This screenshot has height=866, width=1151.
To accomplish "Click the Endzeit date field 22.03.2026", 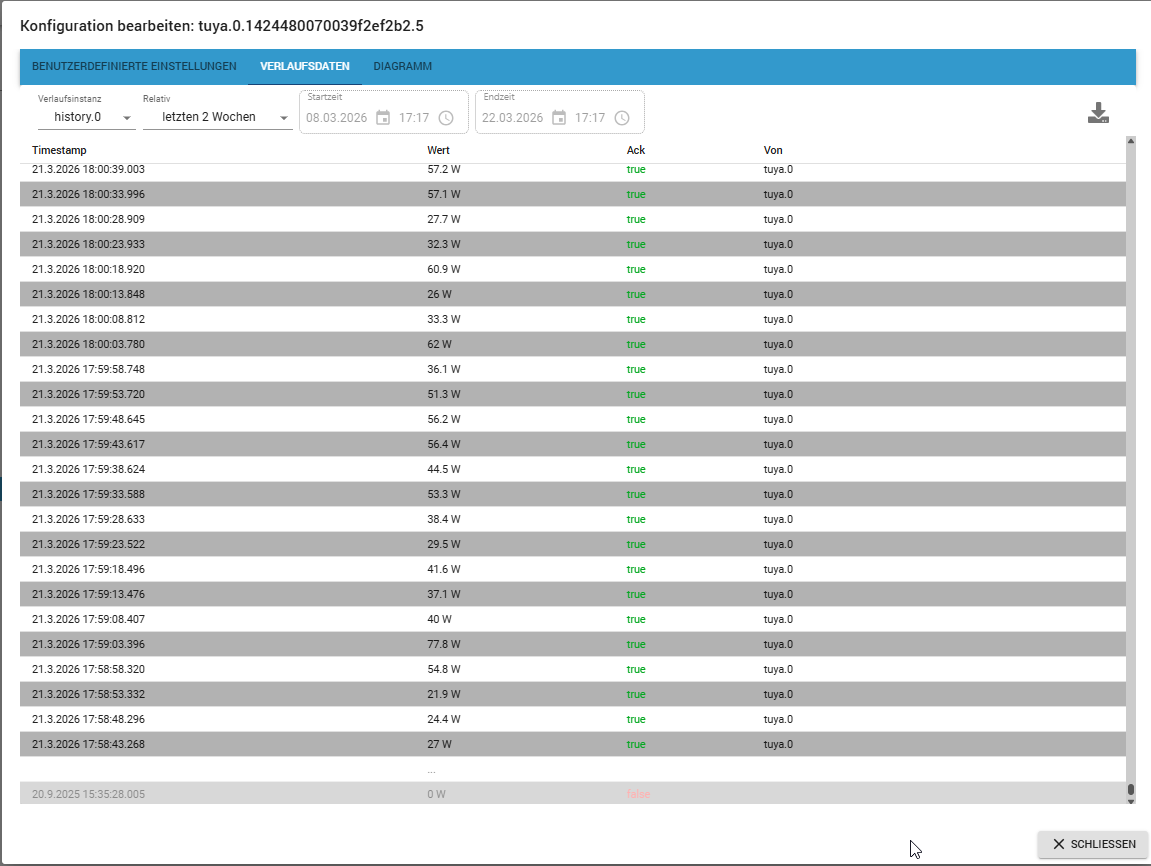I will [512, 117].
